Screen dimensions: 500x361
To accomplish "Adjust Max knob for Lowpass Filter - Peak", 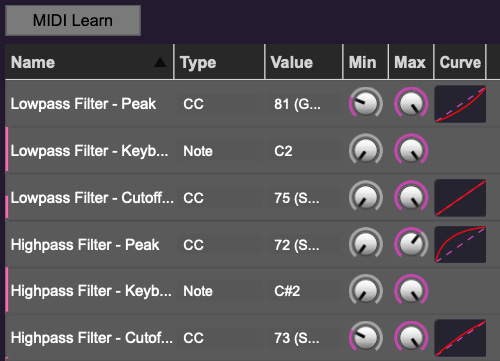I will [411, 103].
